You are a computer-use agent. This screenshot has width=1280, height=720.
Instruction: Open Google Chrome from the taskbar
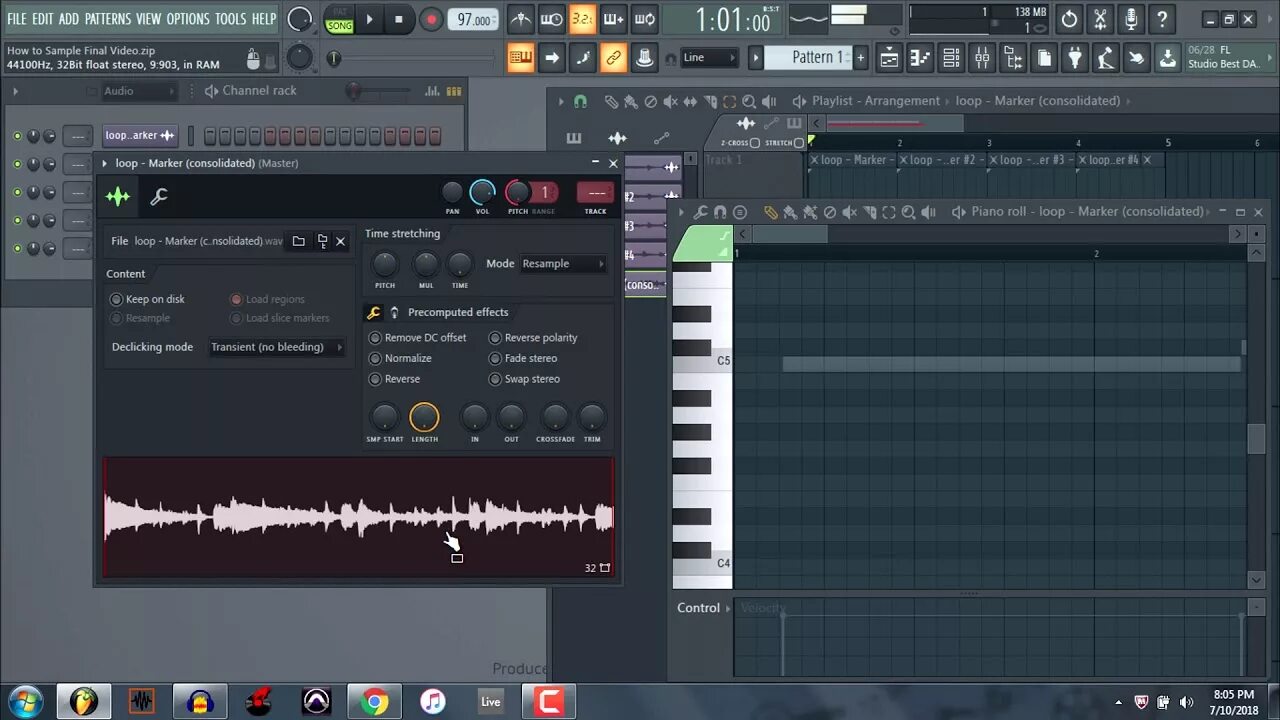pyautogui.click(x=375, y=702)
